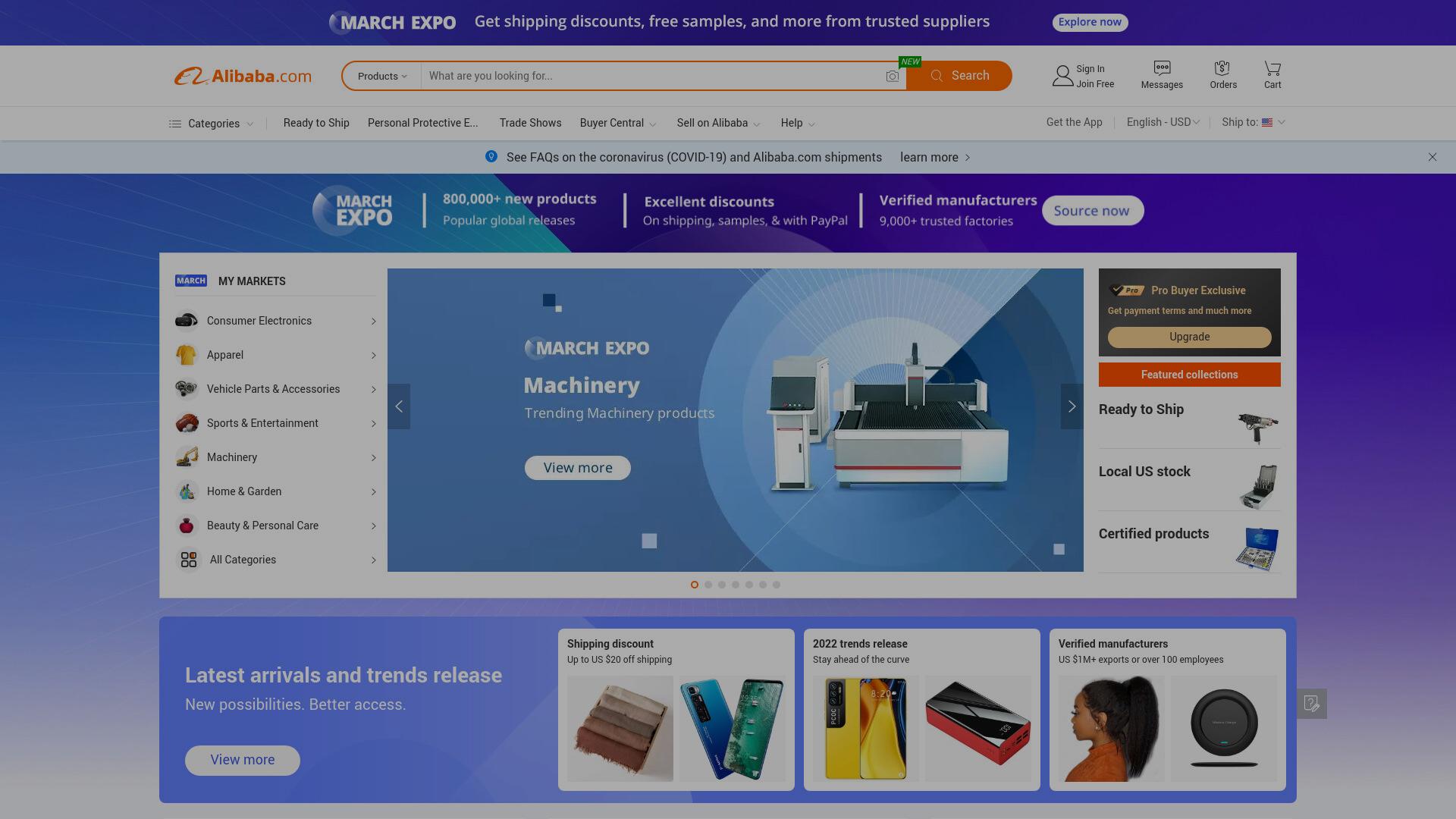The image size is (1456, 819).
Task: Click Sports & Entertainment icon
Action: pos(187,423)
